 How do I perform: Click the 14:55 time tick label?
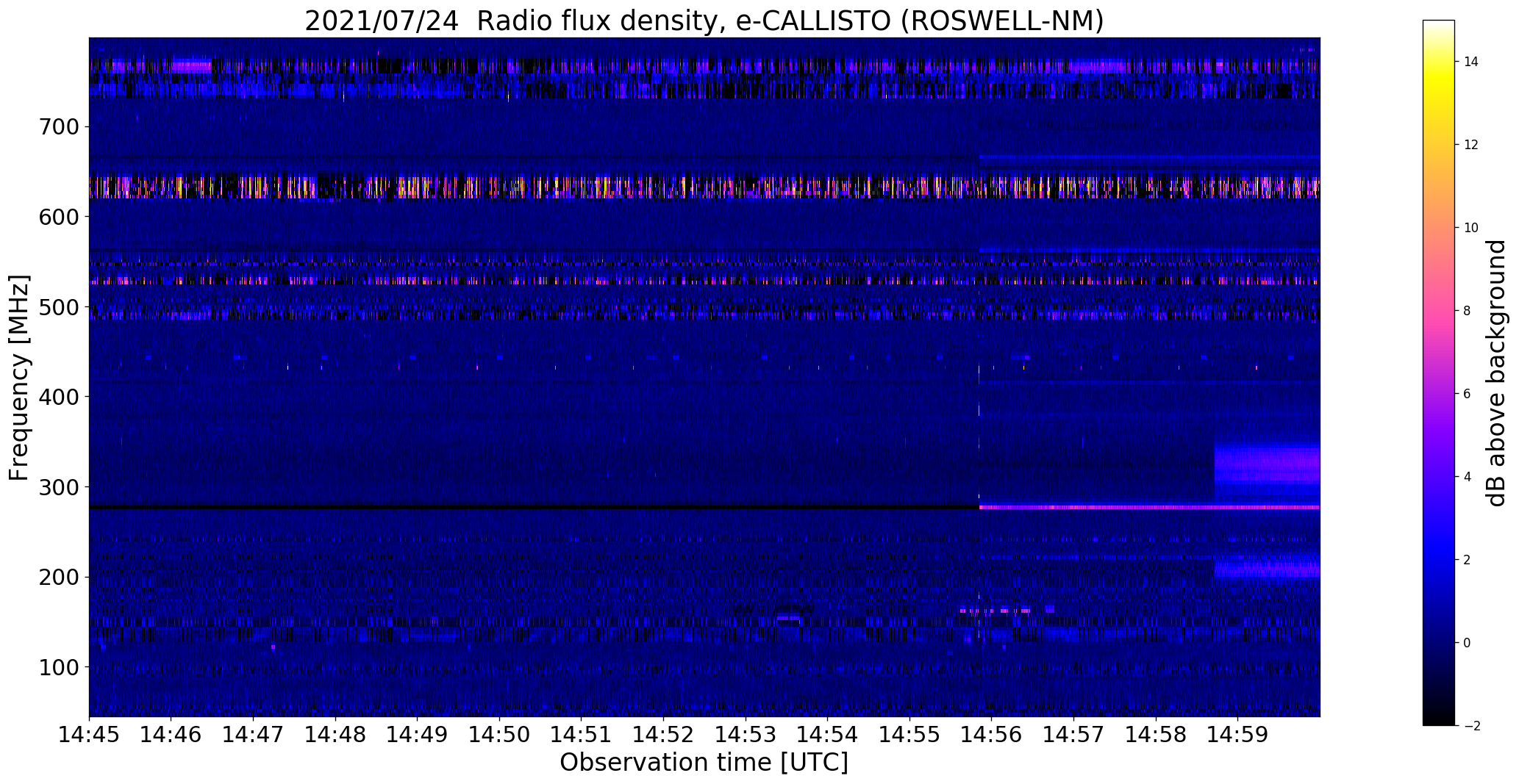(x=909, y=734)
